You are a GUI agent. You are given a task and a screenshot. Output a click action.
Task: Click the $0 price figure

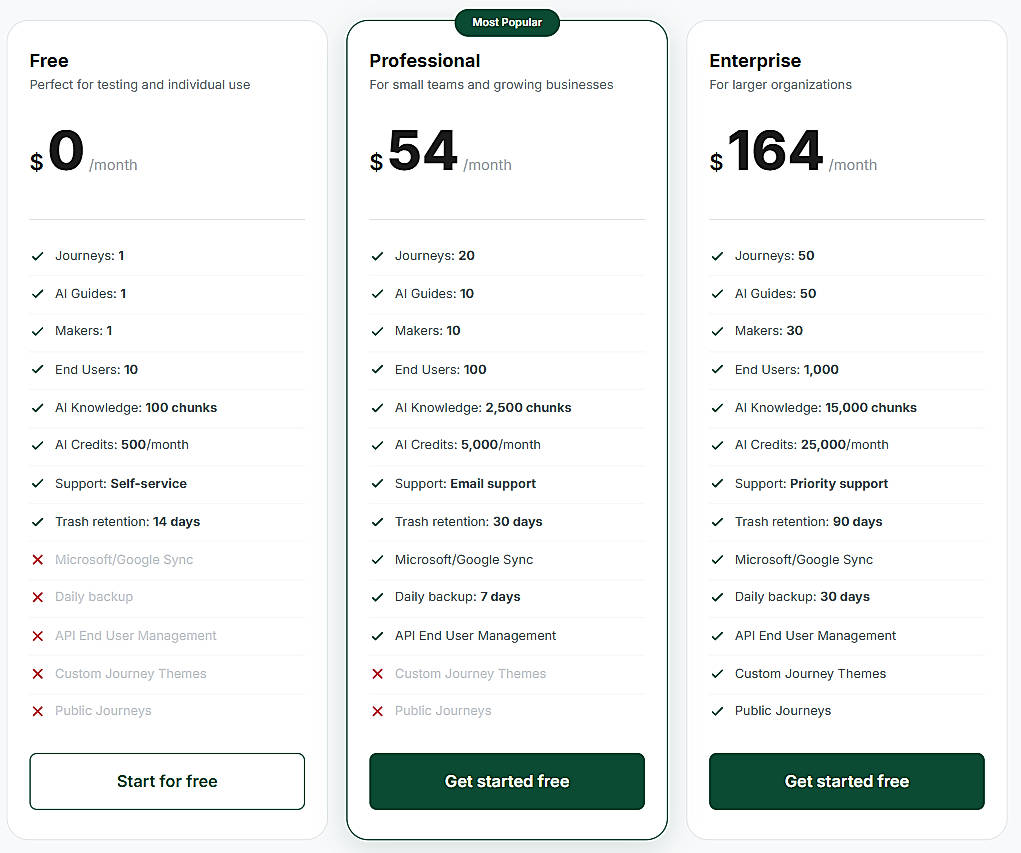(57, 151)
